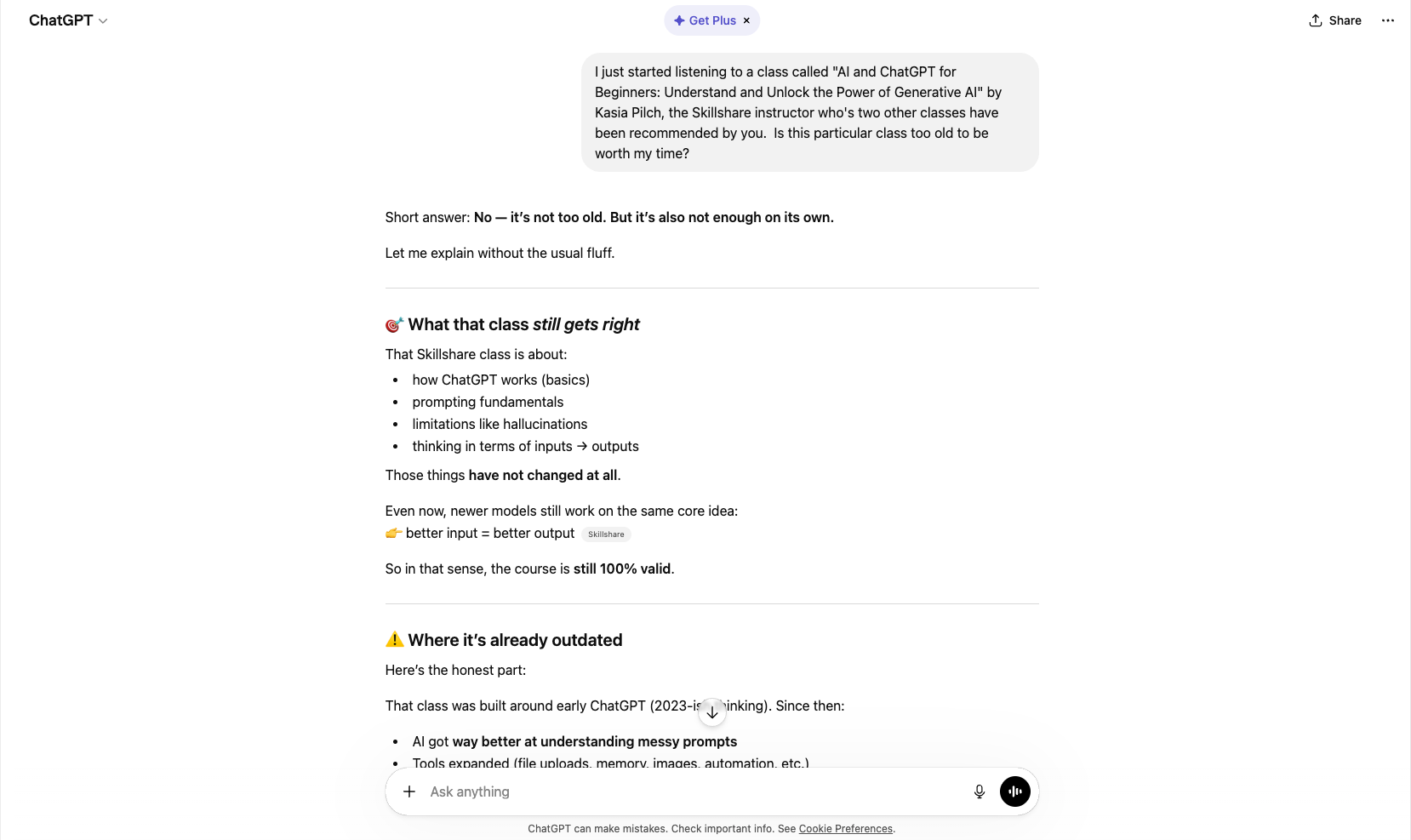
Task: Open the Share conversation dialog
Action: (1335, 20)
